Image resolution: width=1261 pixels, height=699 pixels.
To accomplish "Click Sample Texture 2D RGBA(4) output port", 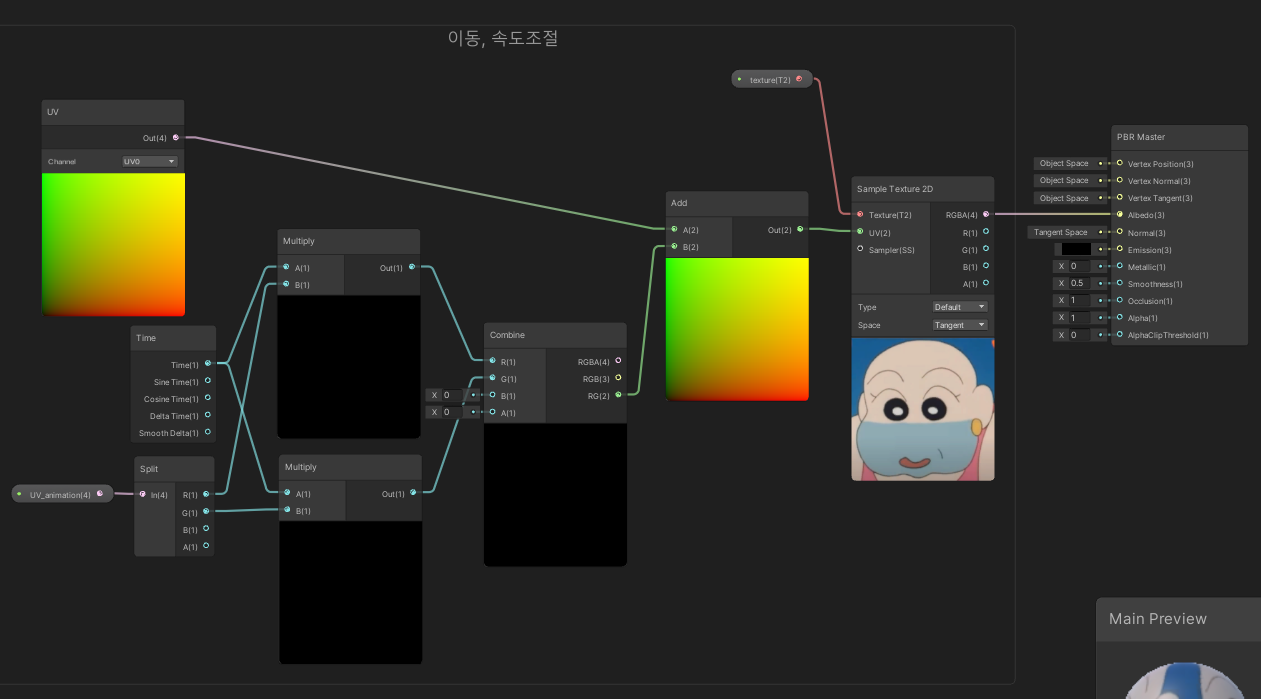I will coord(986,213).
